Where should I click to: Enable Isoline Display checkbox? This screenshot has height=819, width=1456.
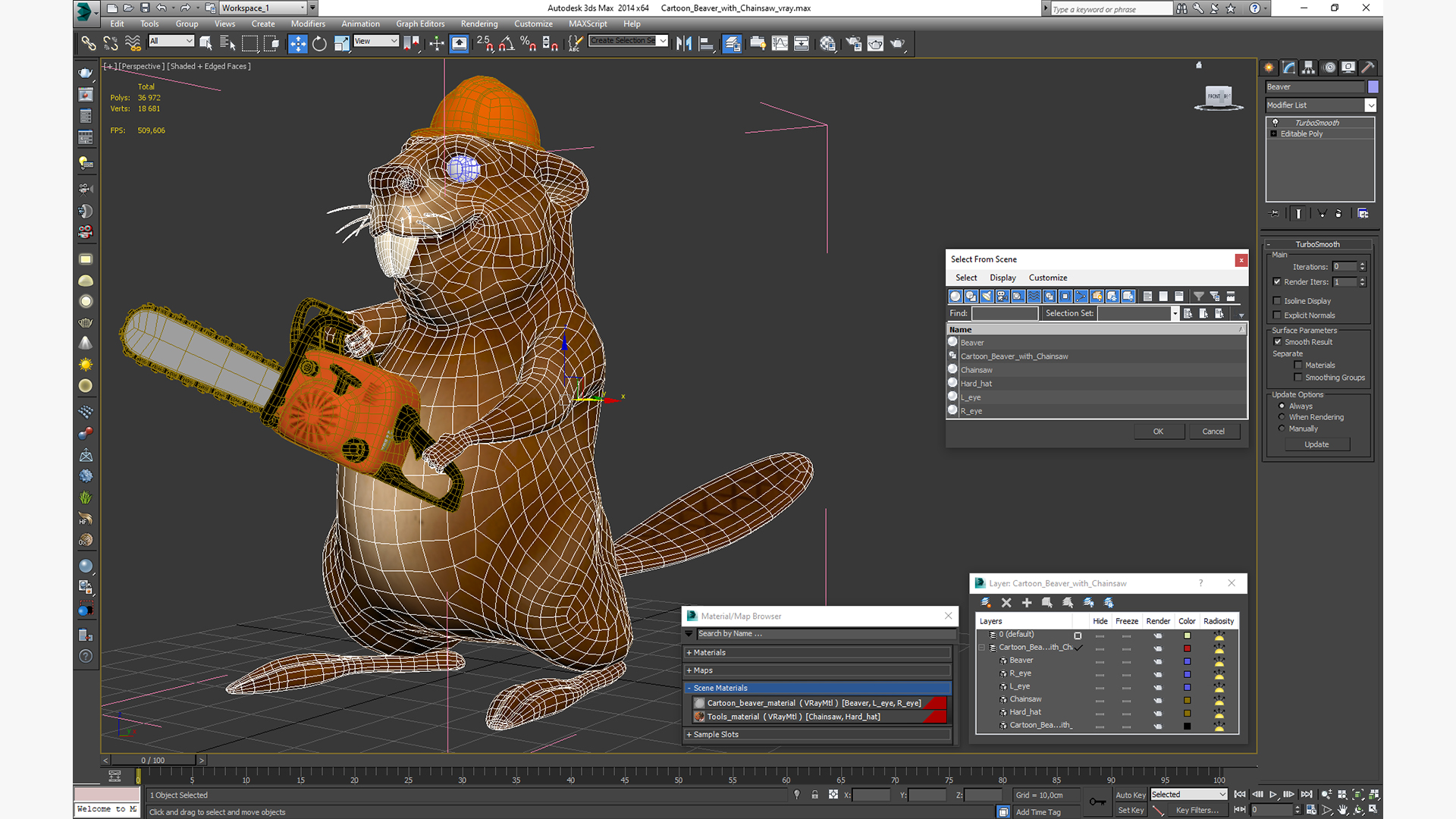(1278, 301)
